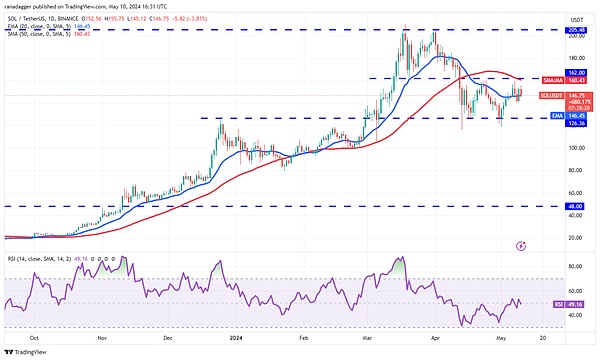Screen dimensions: 600x360
Task: Click the EMA 20 indicator legend
Action: click(49, 26)
